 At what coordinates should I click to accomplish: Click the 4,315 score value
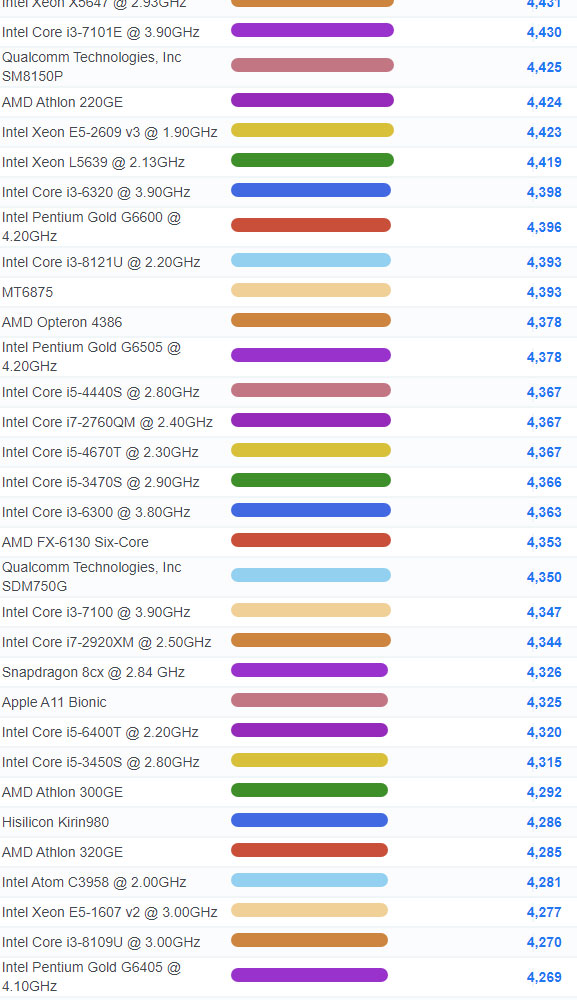tap(544, 763)
